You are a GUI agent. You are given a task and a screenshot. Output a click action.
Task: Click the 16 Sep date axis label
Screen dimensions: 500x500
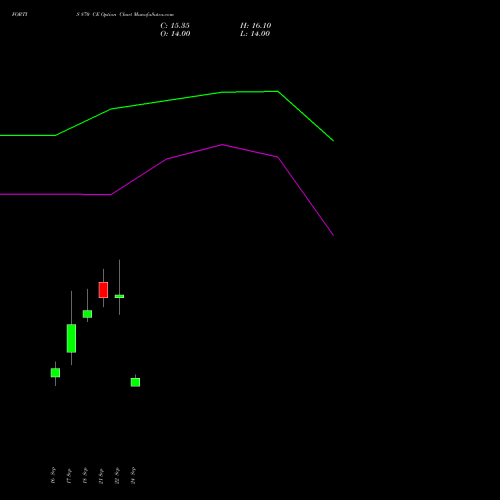pos(53,475)
